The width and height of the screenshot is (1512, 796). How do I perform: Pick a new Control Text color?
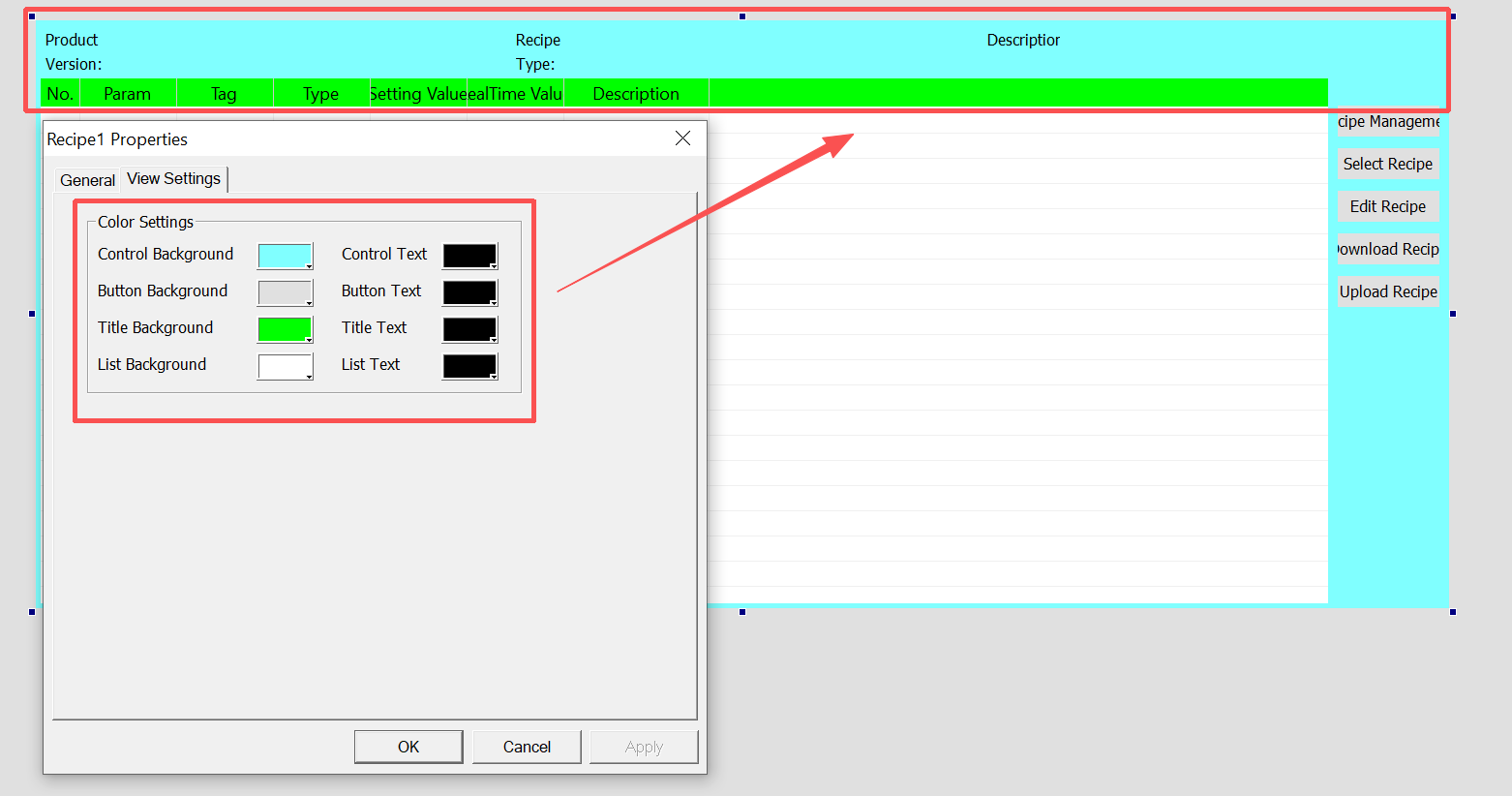tap(469, 256)
